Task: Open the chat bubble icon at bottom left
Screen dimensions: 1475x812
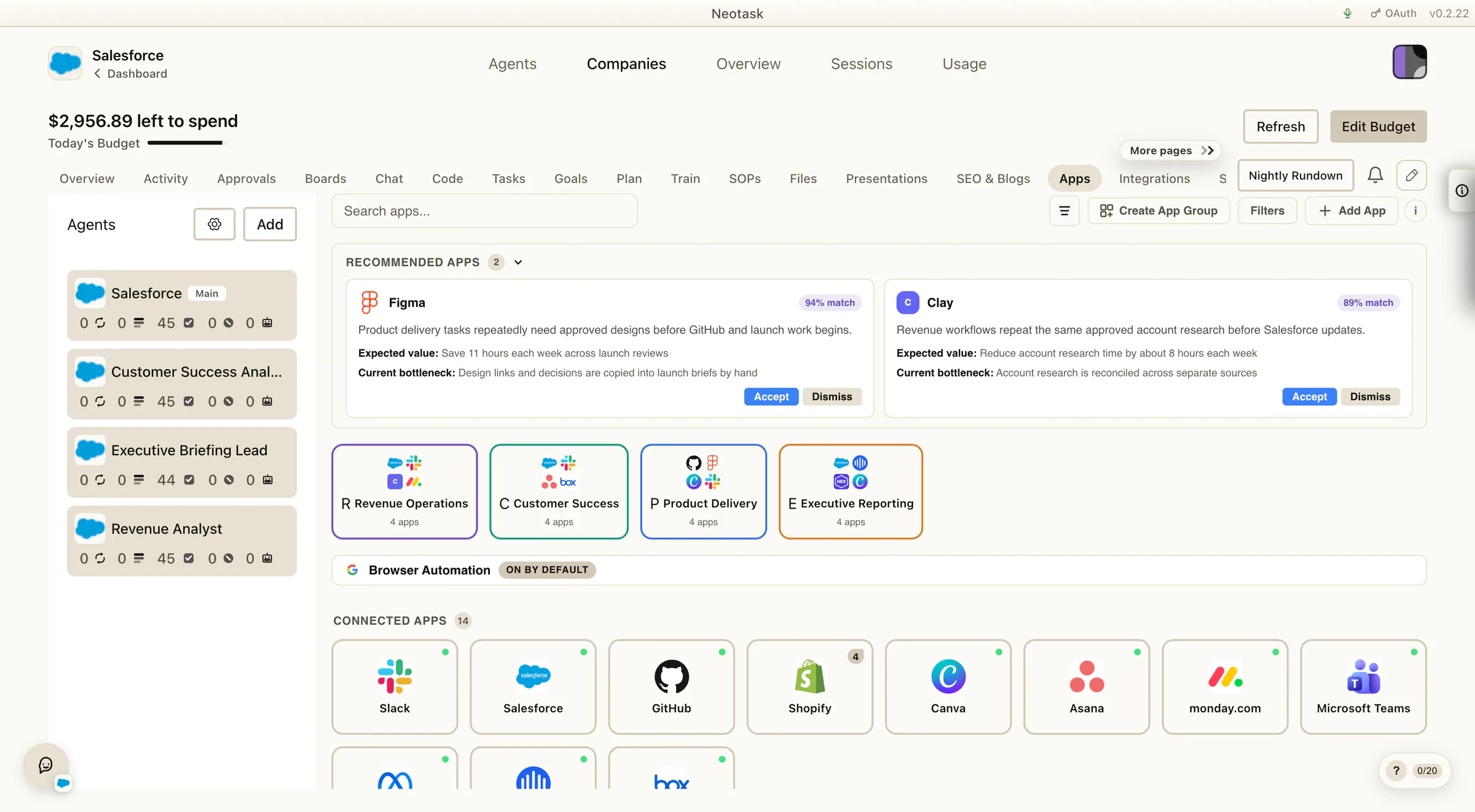Action: pos(45,765)
